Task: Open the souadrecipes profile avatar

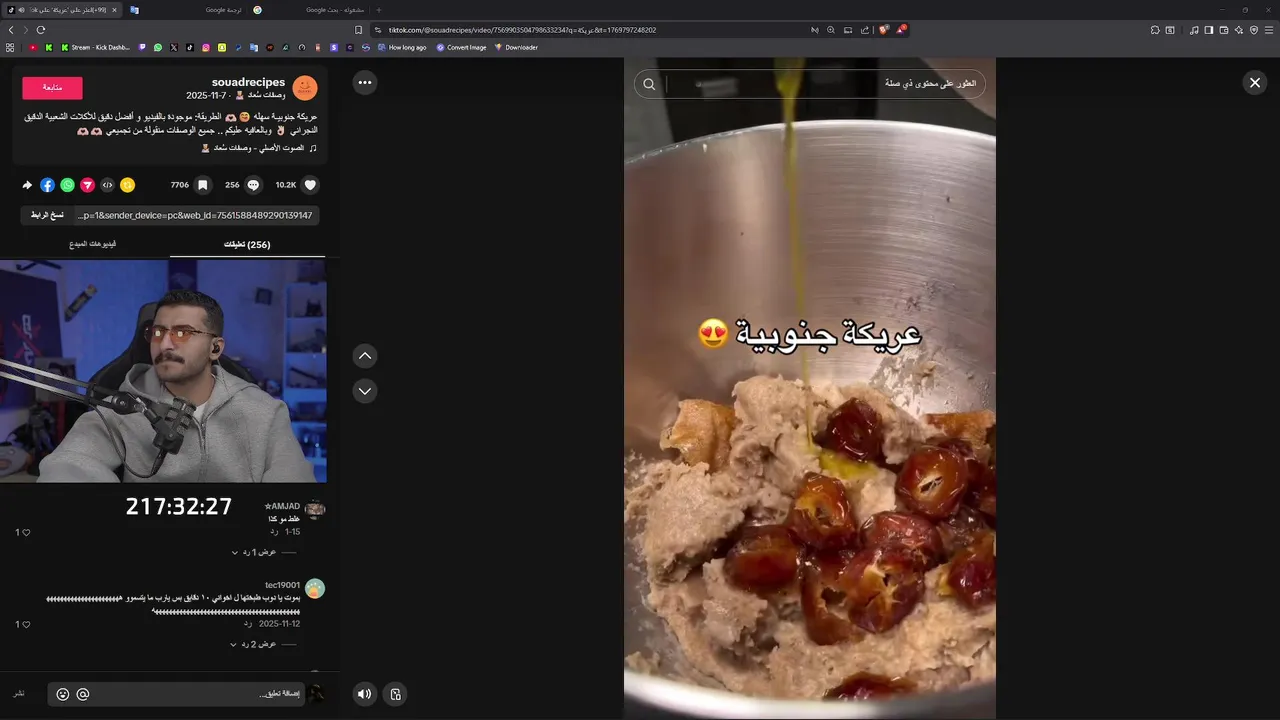Action: pyautogui.click(x=305, y=88)
